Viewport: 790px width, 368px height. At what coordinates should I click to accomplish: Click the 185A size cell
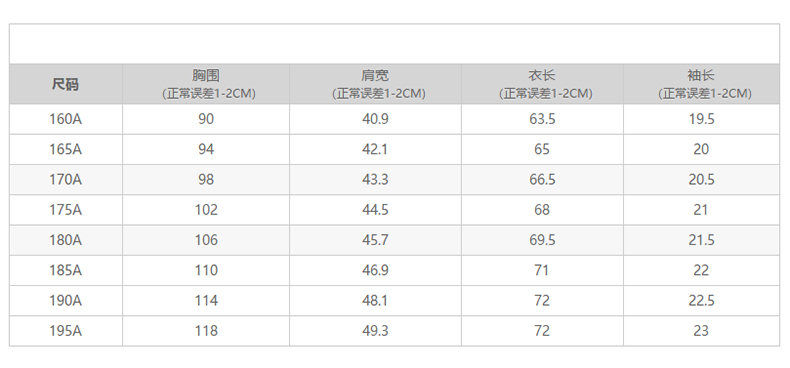(x=65, y=271)
